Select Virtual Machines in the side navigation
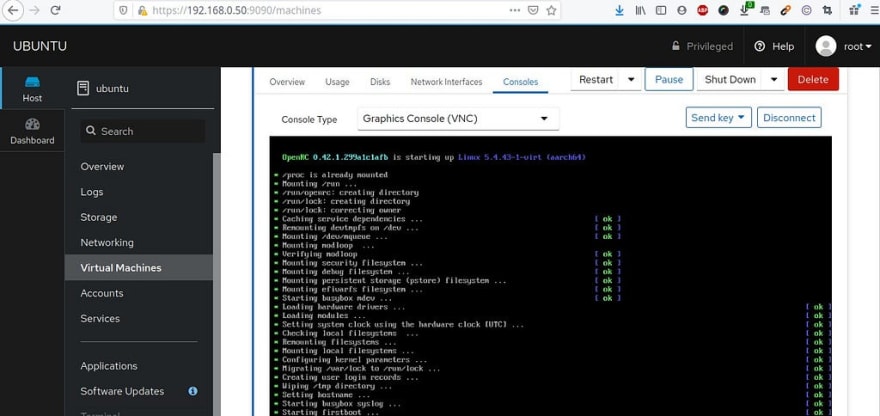880x416 pixels. pos(139,268)
